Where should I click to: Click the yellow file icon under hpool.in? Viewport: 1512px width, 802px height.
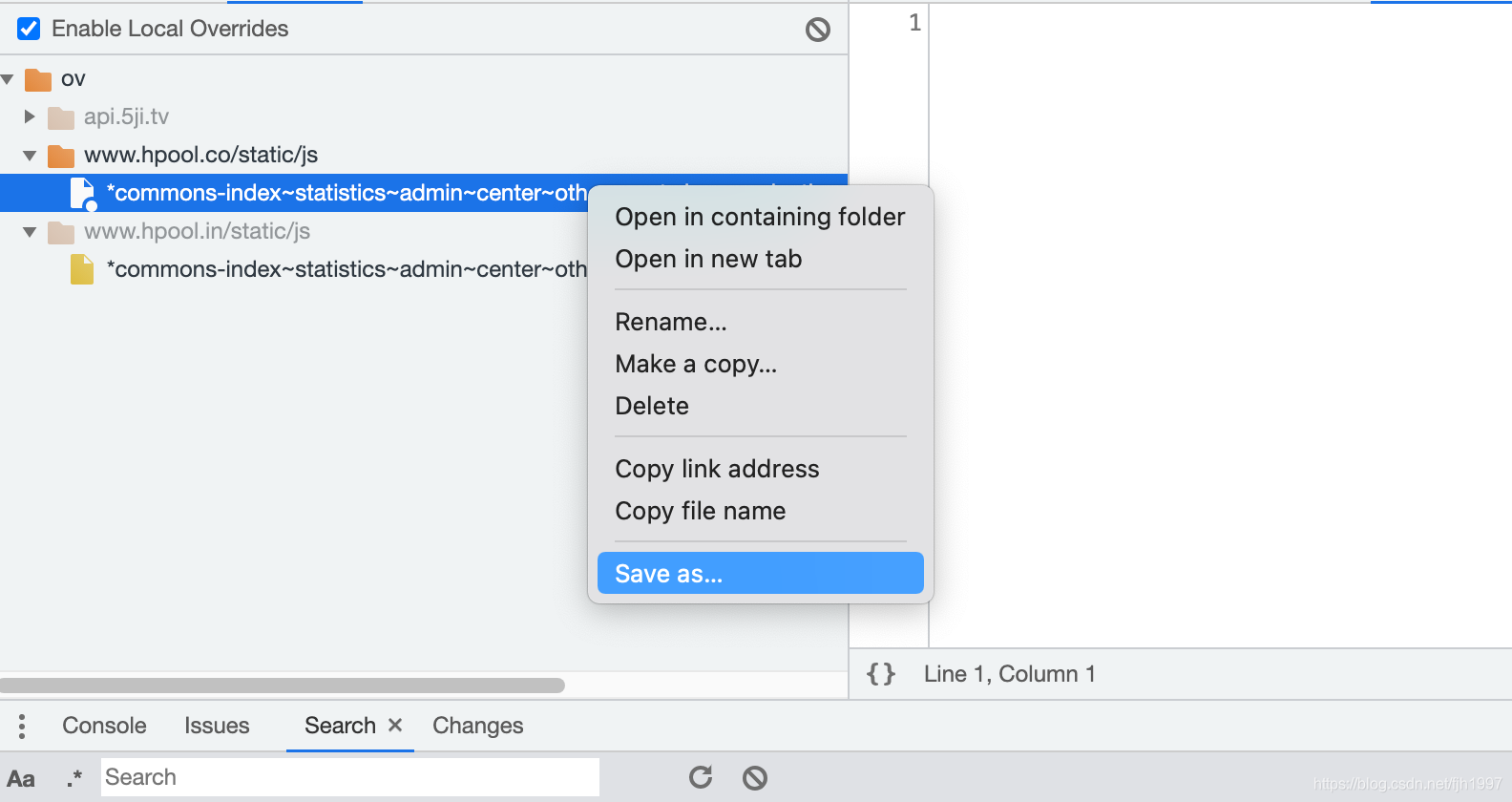coord(82,269)
